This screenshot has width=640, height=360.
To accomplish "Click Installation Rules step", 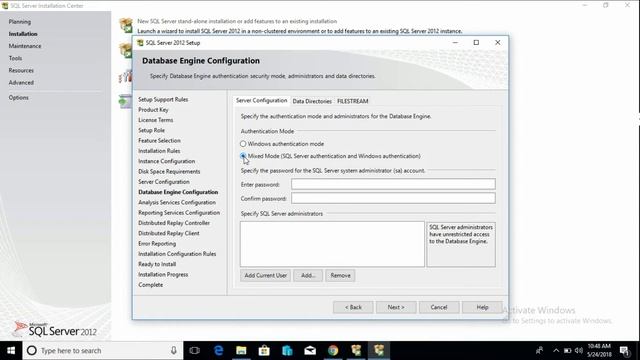I will tap(159, 151).
